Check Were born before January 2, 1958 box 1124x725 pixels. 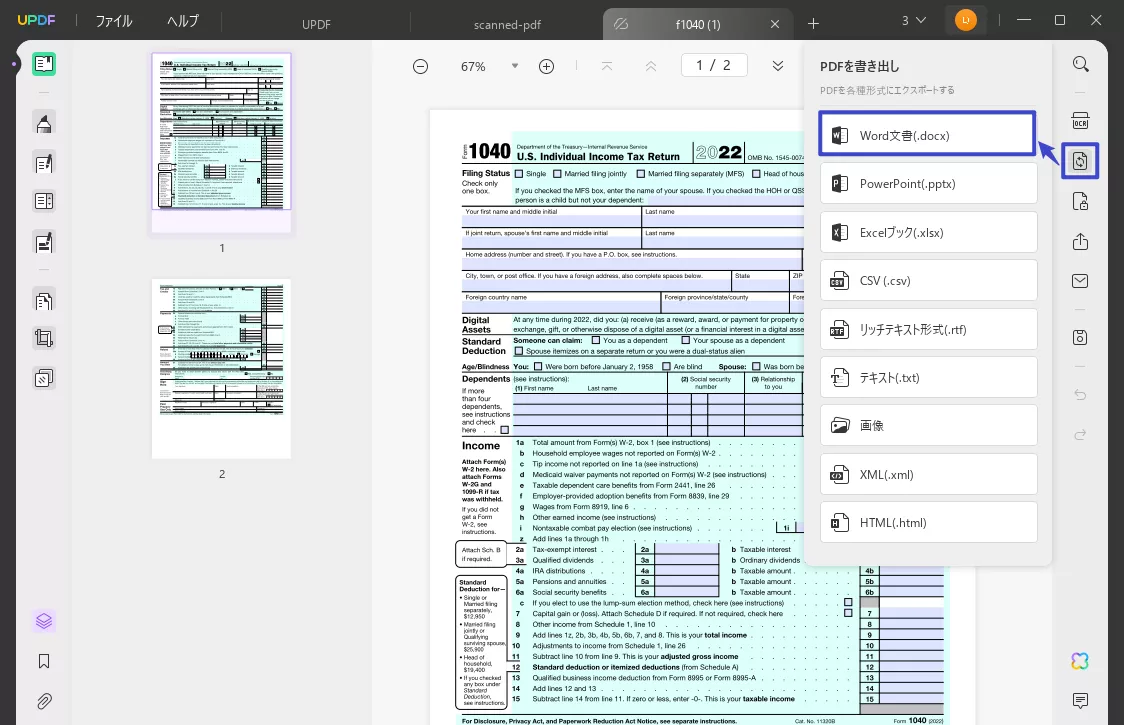click(x=538, y=366)
